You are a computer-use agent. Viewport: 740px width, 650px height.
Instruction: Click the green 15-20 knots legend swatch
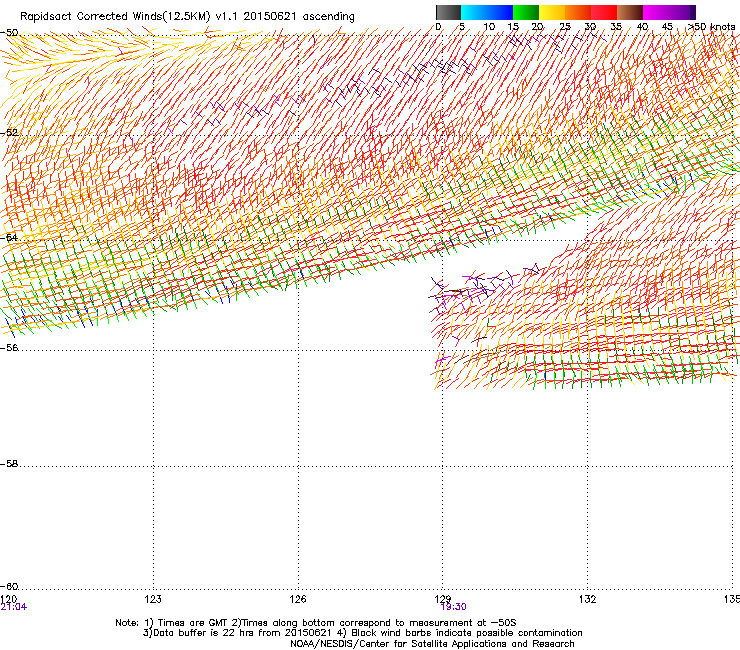(525, 12)
